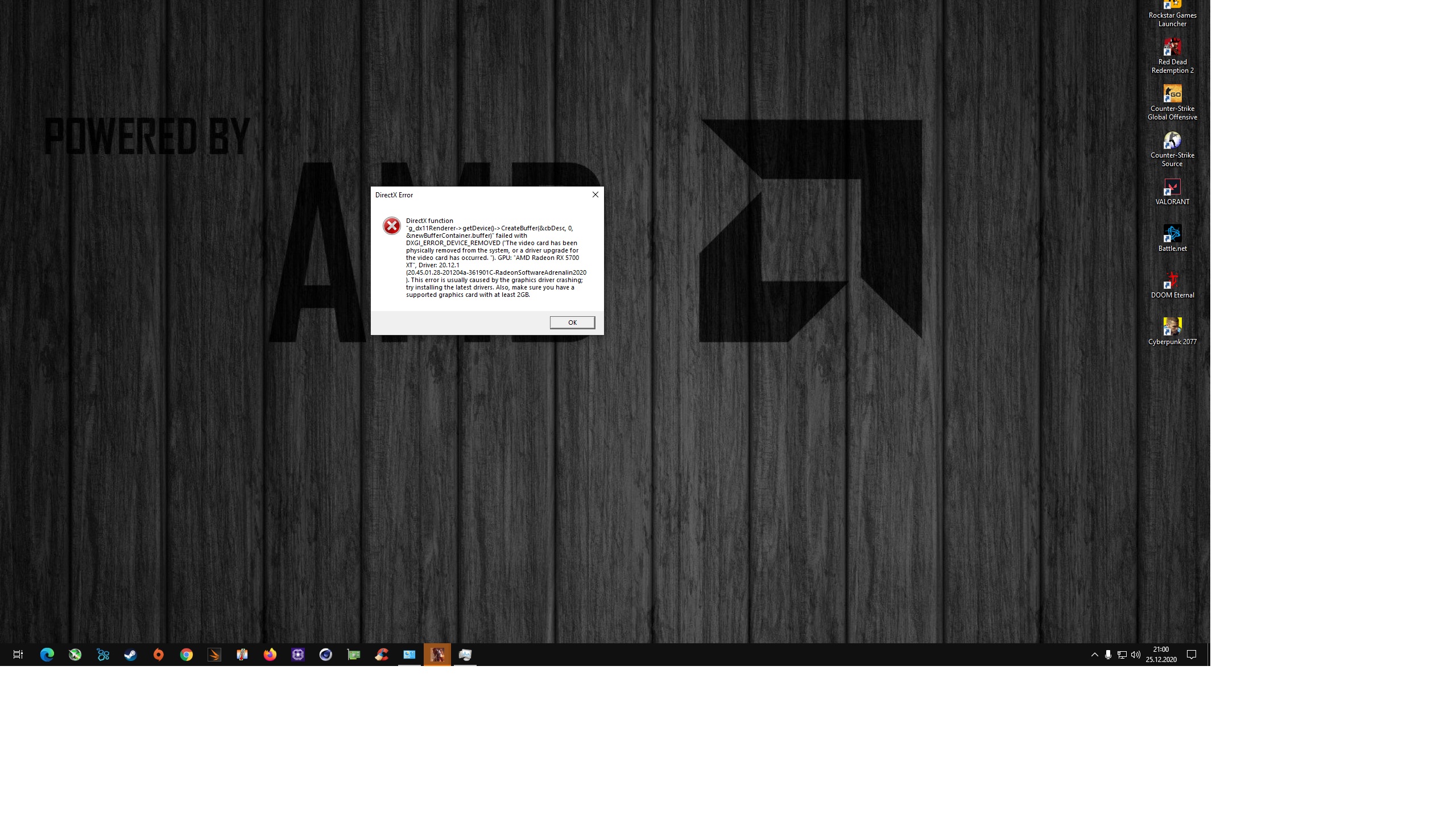The height and width of the screenshot is (819, 1456).
Task: Launch Steam from the taskbar
Action: coord(130,655)
